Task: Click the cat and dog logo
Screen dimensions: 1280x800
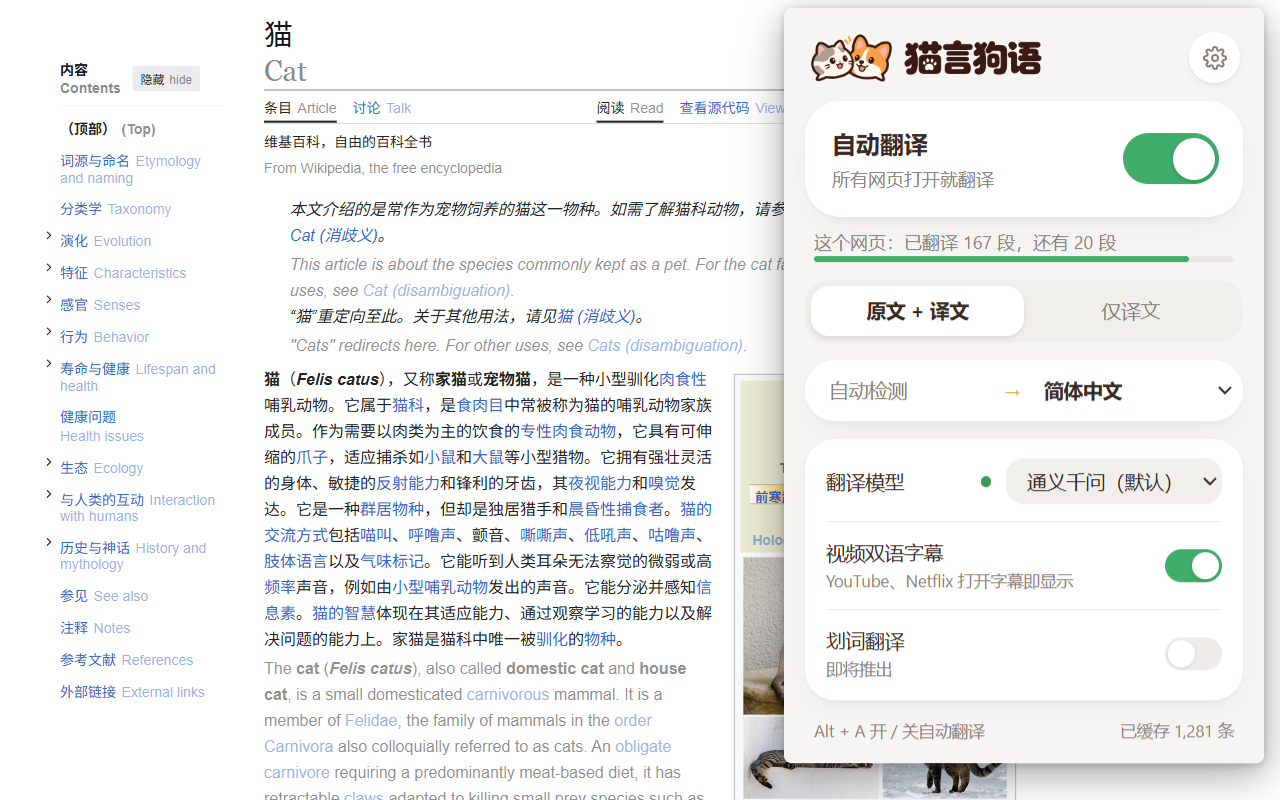Action: pos(851,58)
